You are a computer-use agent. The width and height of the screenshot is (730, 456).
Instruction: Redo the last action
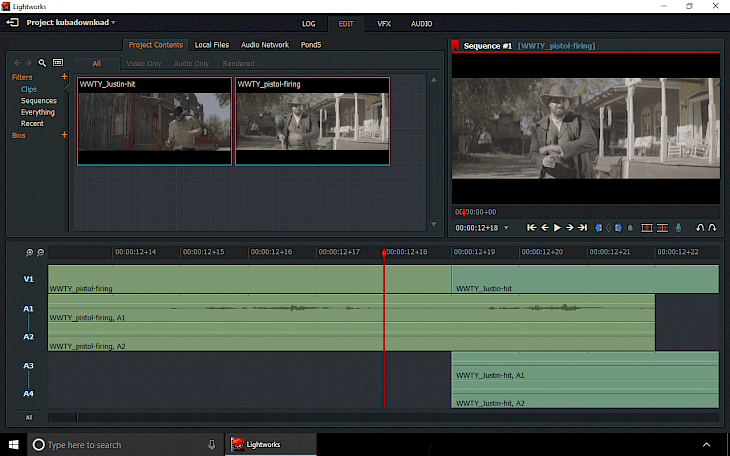tap(712, 227)
